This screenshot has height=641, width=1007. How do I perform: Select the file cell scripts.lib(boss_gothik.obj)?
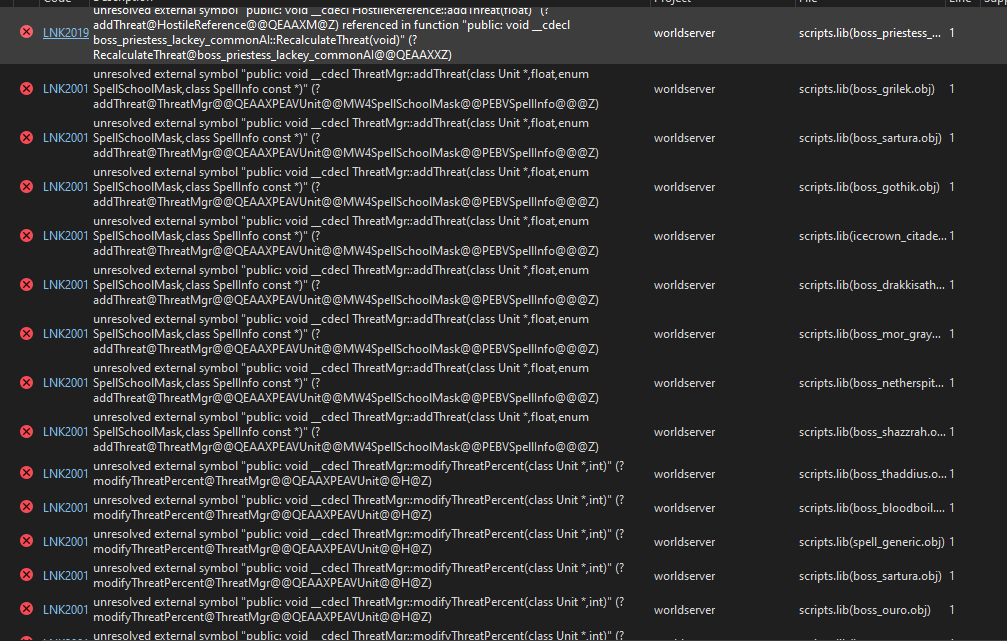click(x=869, y=188)
